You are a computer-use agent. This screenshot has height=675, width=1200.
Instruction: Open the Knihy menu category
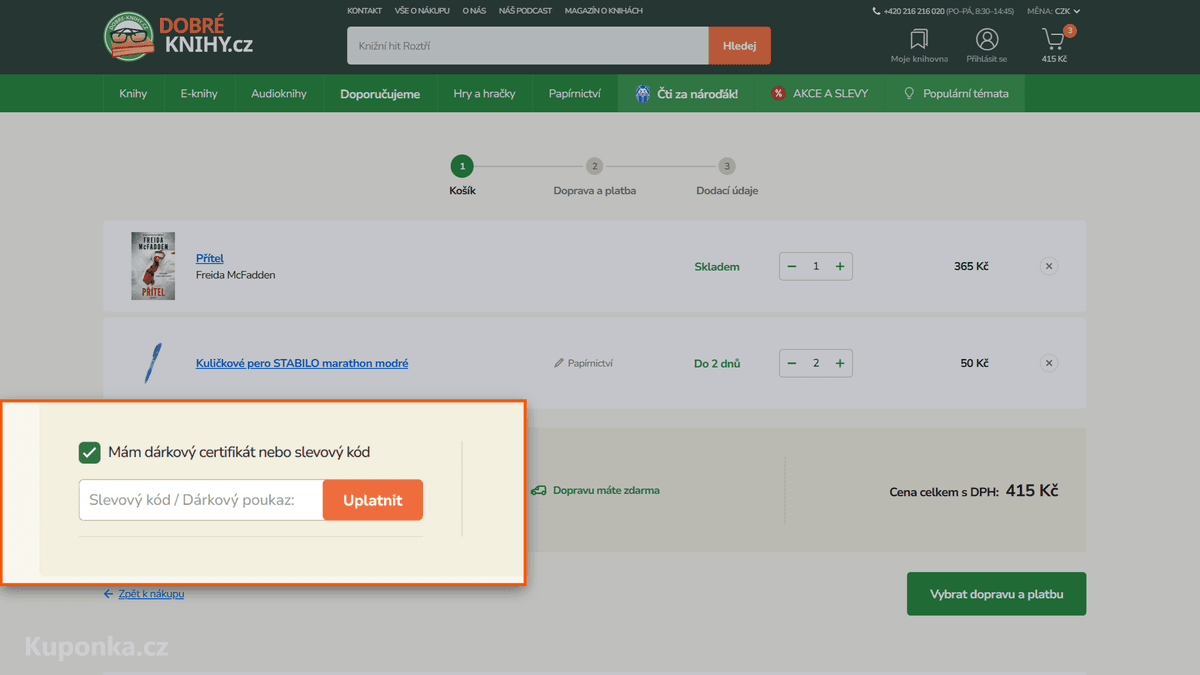[133, 94]
